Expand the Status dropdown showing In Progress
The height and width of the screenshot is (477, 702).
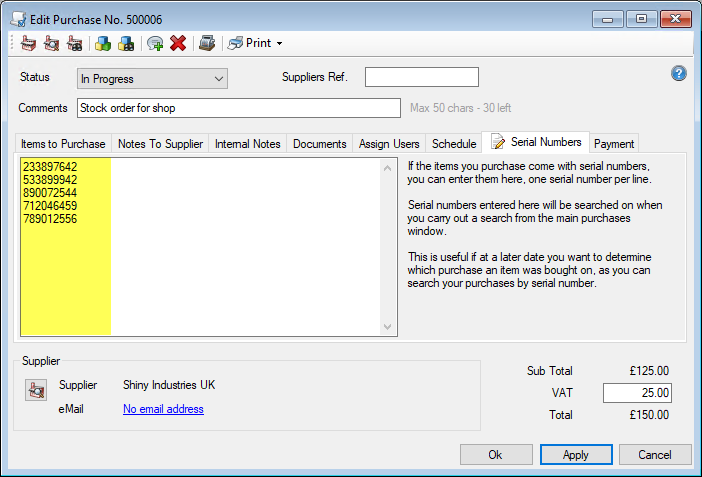(219, 79)
